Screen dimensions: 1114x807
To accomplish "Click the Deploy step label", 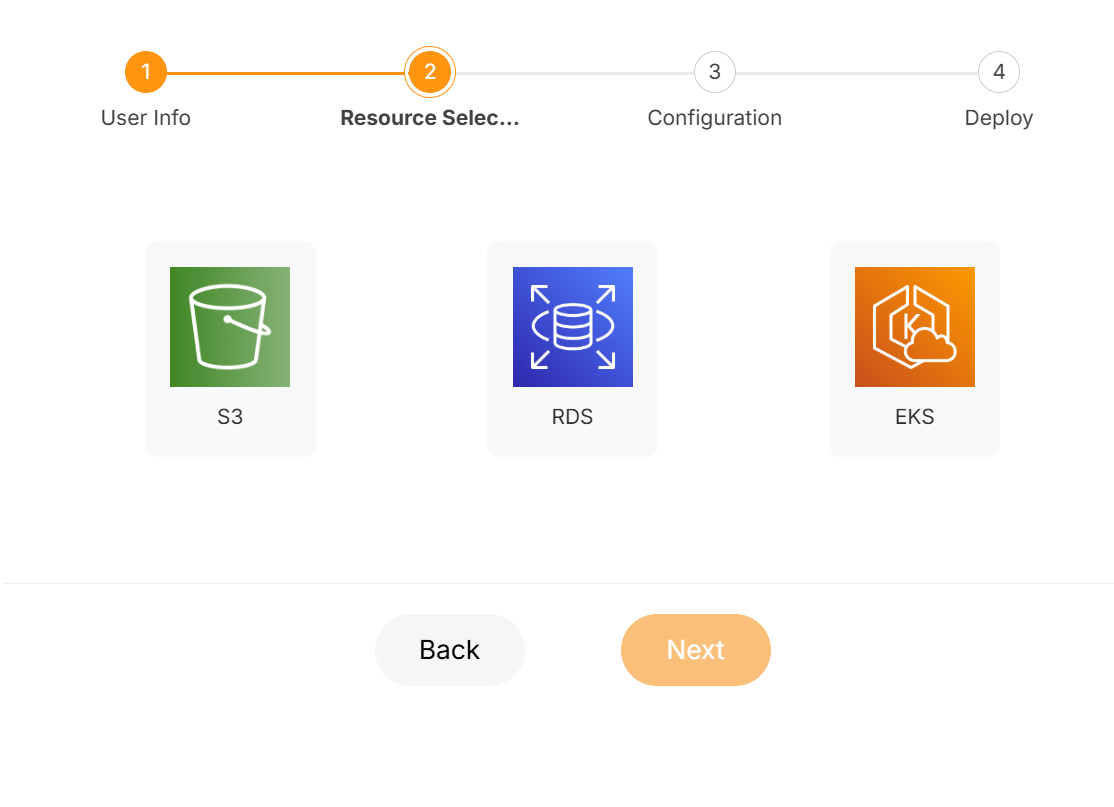I will click(999, 118).
